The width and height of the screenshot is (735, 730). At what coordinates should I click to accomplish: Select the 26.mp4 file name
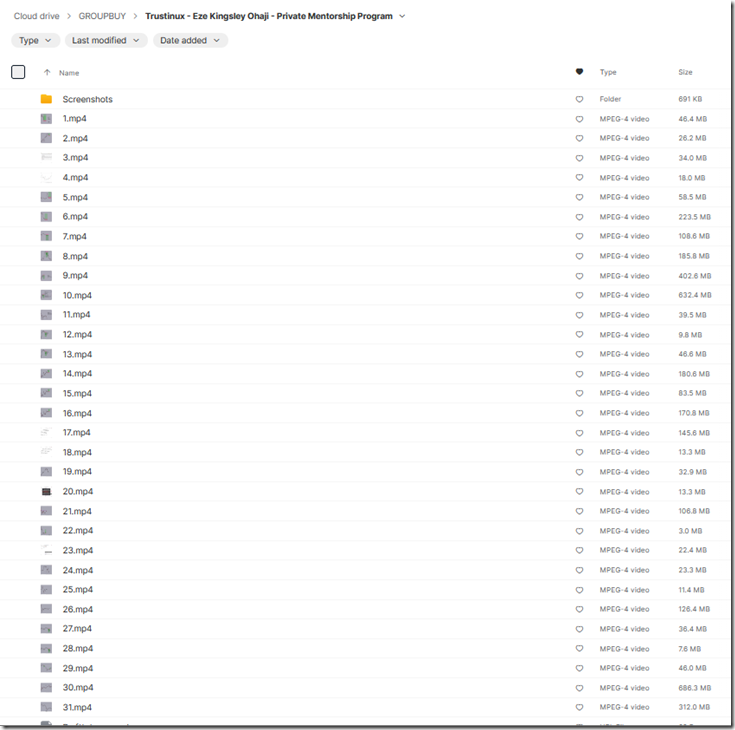78,609
